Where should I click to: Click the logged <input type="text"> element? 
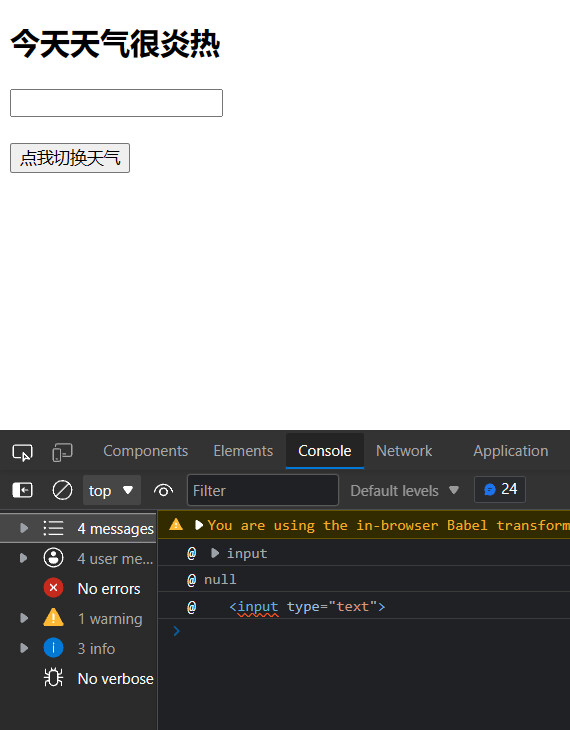tap(307, 607)
